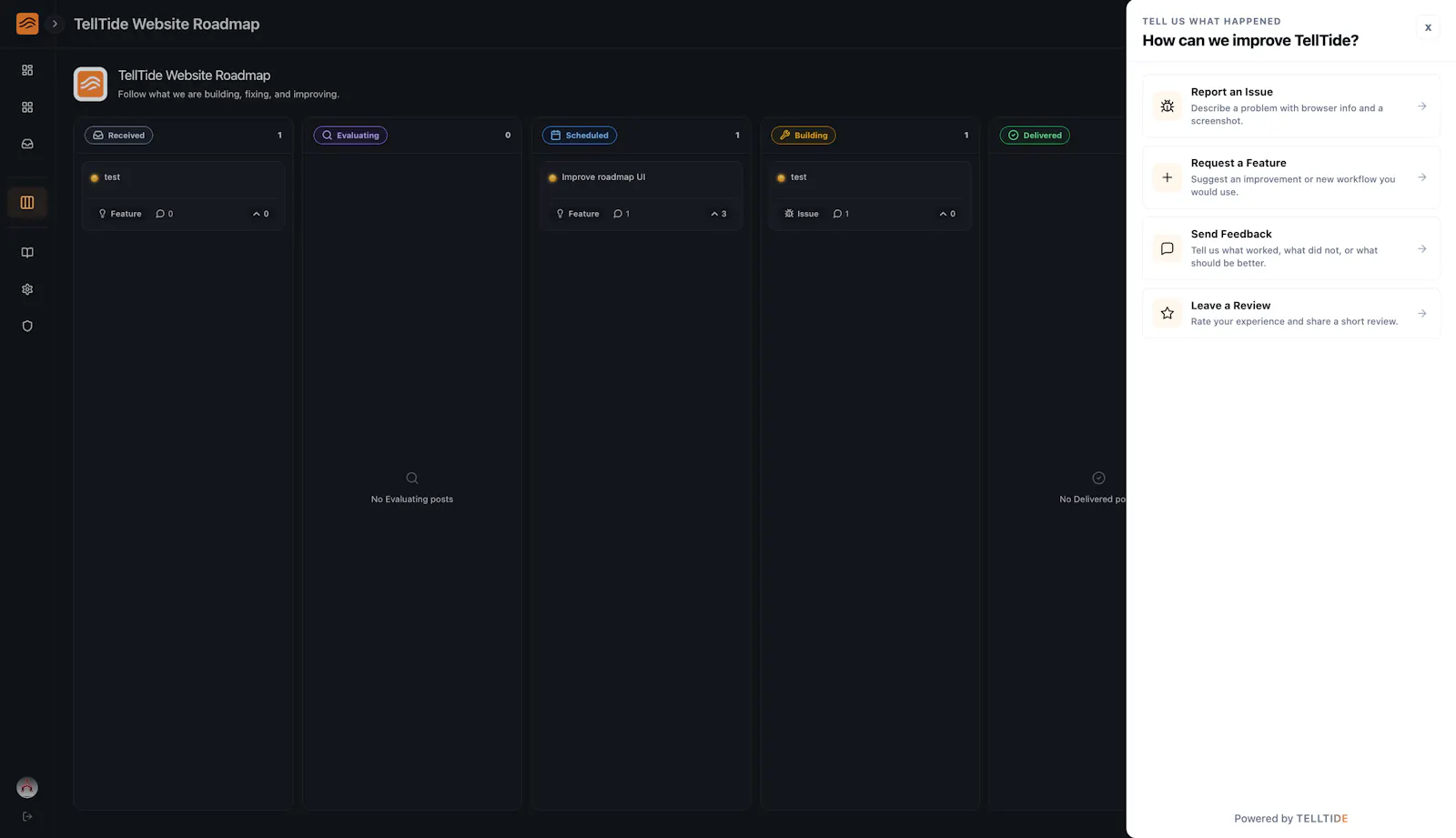Open the 'test' card in the Received column
Image resolution: width=1456 pixels, height=838 pixels.
pos(184,196)
